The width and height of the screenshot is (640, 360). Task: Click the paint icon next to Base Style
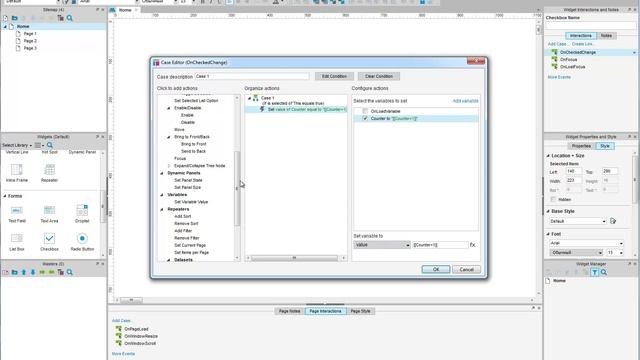[613, 221]
